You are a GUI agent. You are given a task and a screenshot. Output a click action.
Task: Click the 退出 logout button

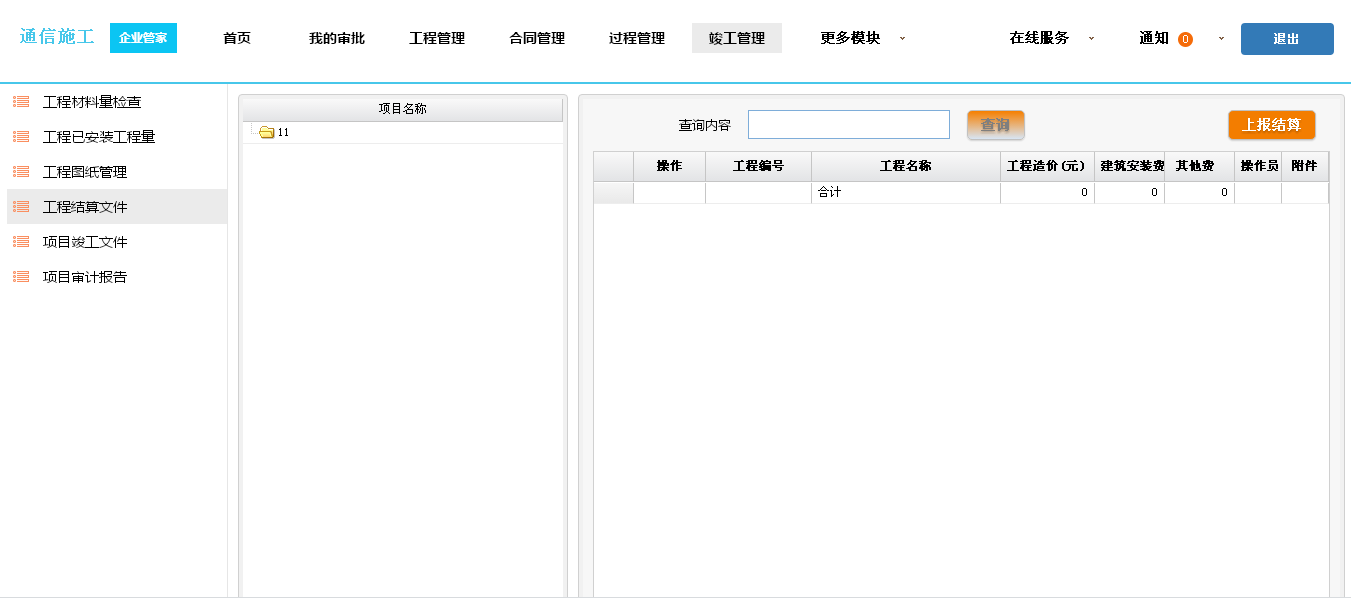1287,39
